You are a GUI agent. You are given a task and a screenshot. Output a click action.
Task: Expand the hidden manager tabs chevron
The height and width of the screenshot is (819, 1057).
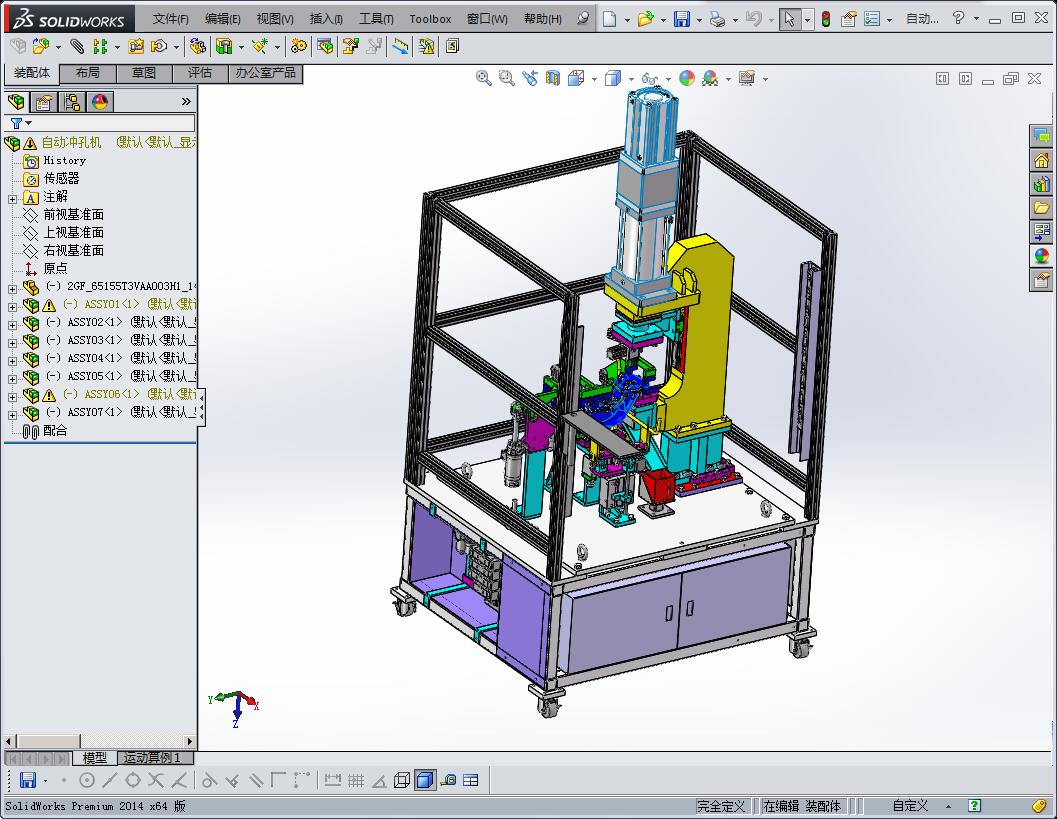[x=186, y=102]
